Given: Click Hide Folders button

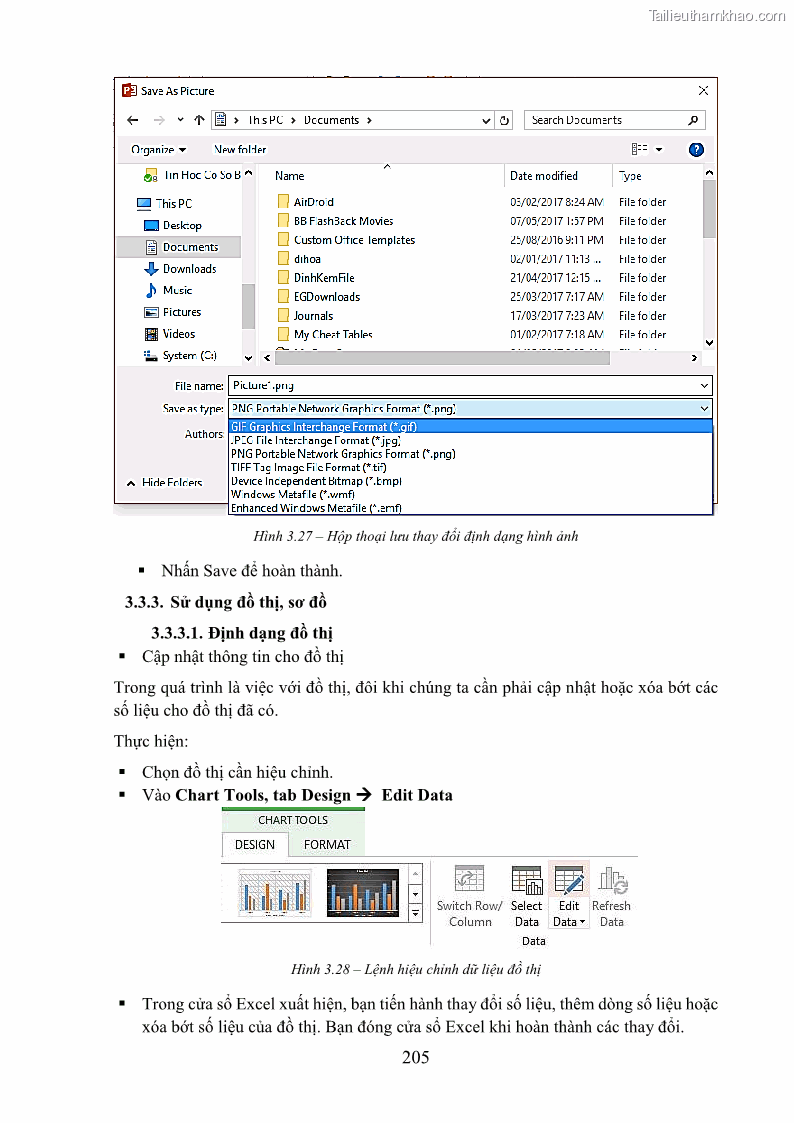Looking at the screenshot, I should click(165, 482).
